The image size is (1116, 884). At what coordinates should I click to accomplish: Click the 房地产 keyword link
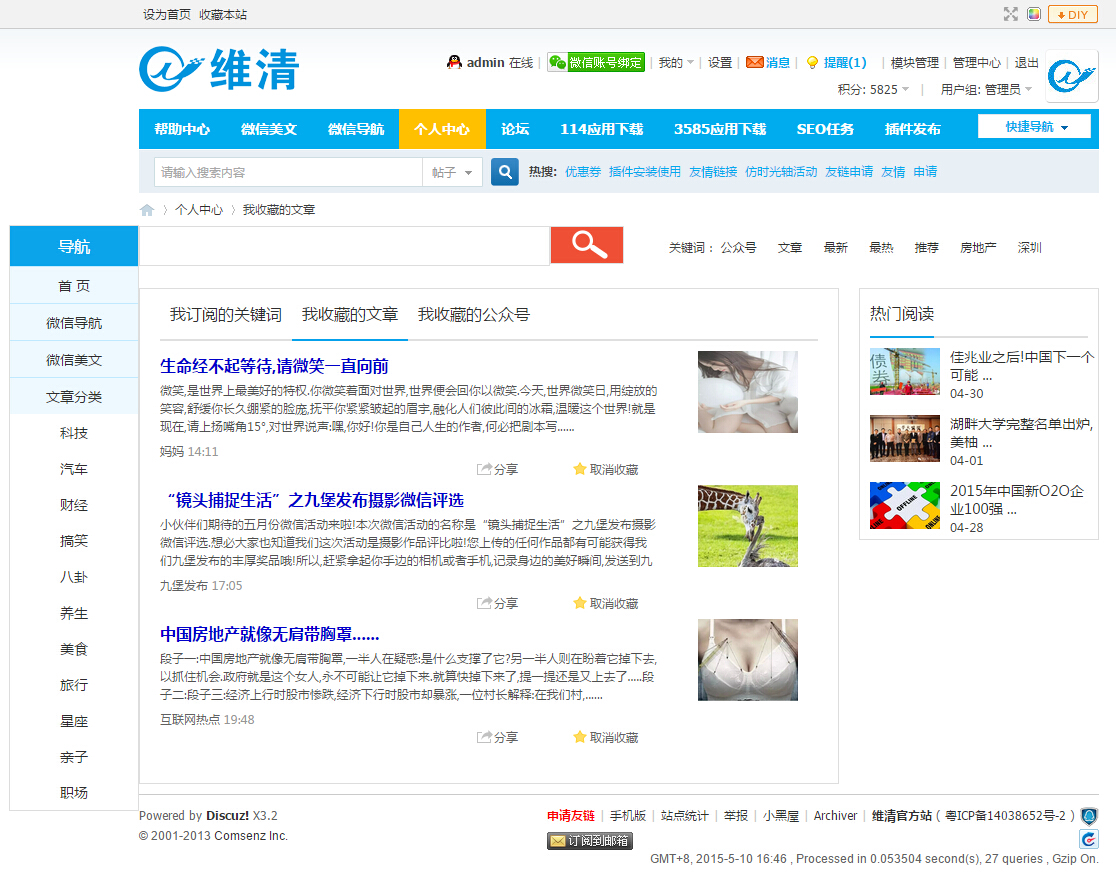[978, 248]
